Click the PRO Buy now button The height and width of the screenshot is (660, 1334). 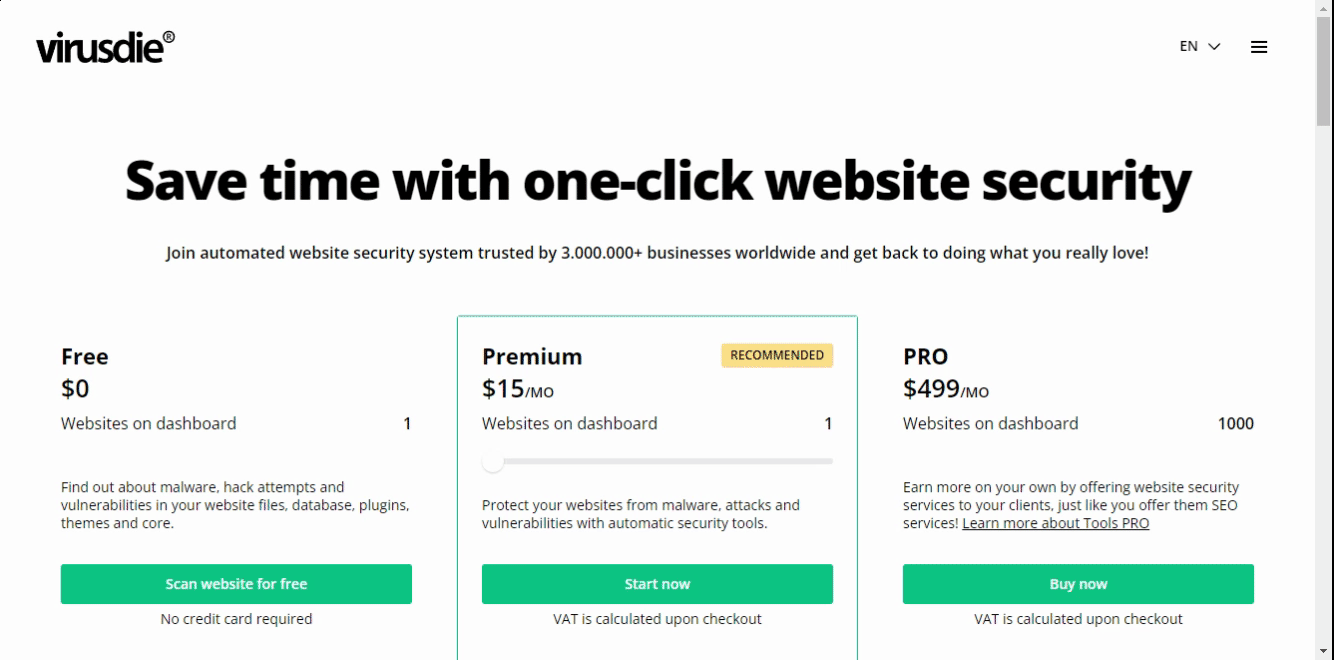[x=1078, y=584]
